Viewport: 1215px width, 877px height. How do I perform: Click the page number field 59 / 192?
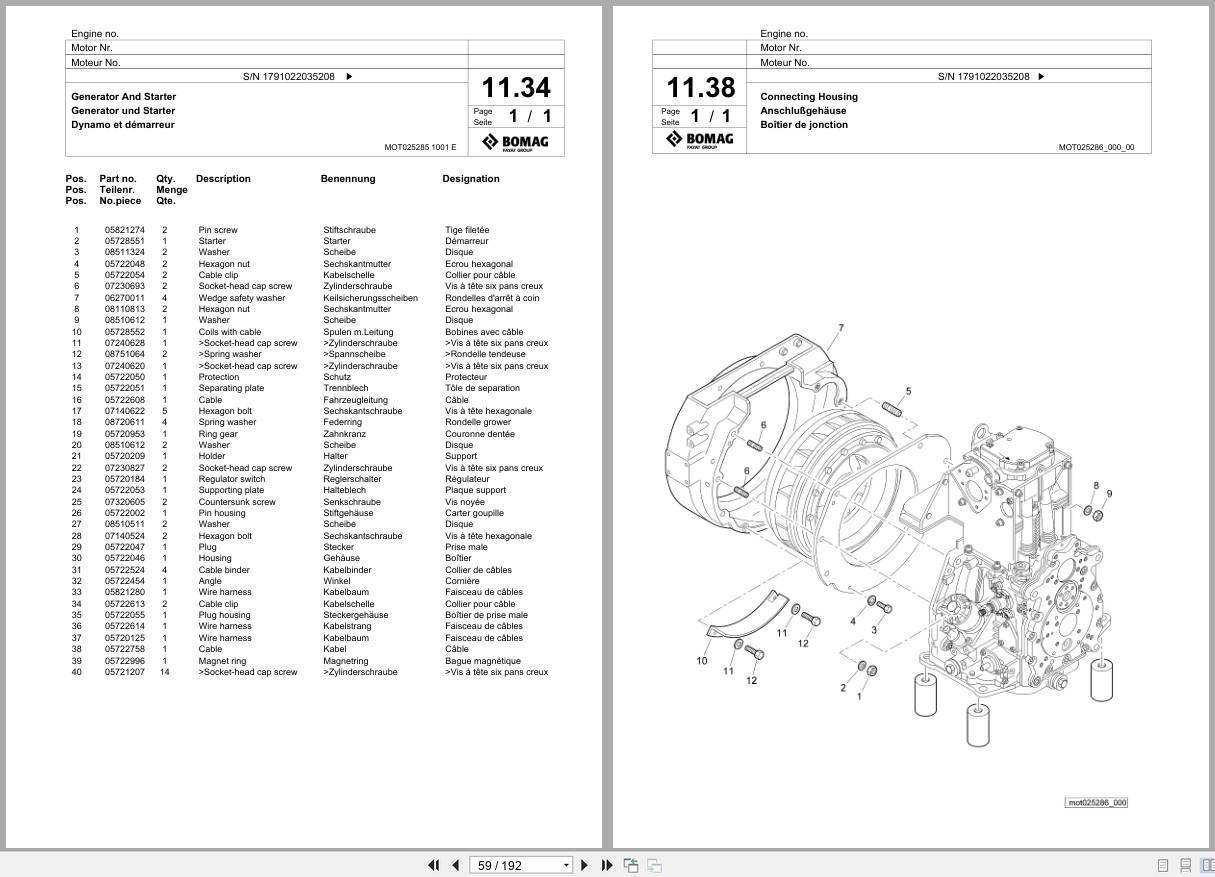pos(516,865)
